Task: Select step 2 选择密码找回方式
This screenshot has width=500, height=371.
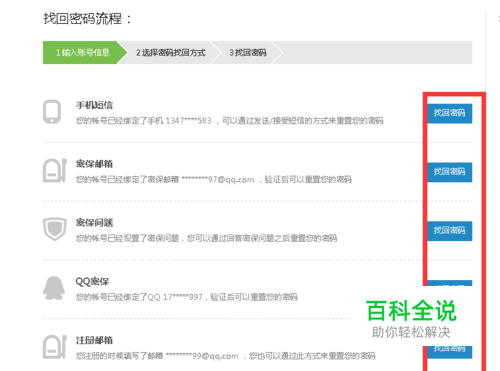Action: [171, 52]
